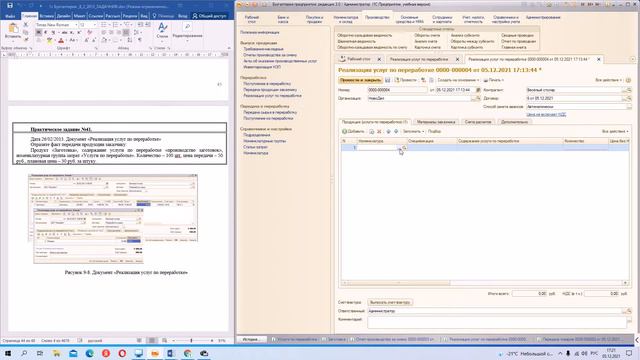Switch to the Рабочий стол tab in 1C
Screen dimensions: 640x360
[x=358, y=59]
